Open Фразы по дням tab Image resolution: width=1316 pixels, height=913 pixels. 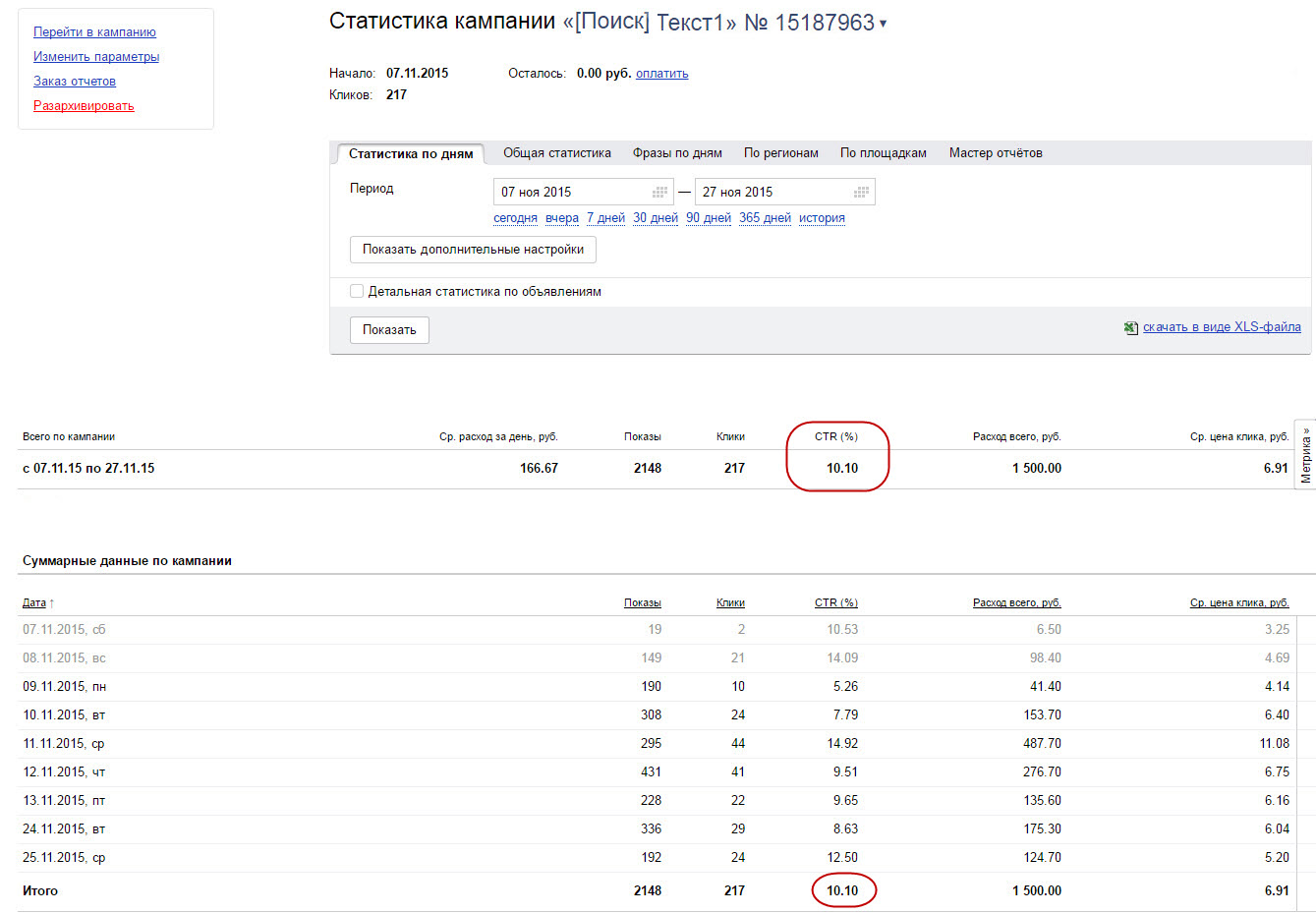point(677,153)
